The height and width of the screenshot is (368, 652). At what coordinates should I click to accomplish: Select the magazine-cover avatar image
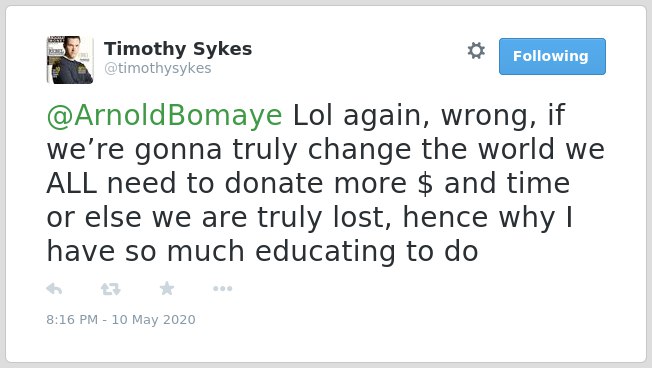(70, 60)
